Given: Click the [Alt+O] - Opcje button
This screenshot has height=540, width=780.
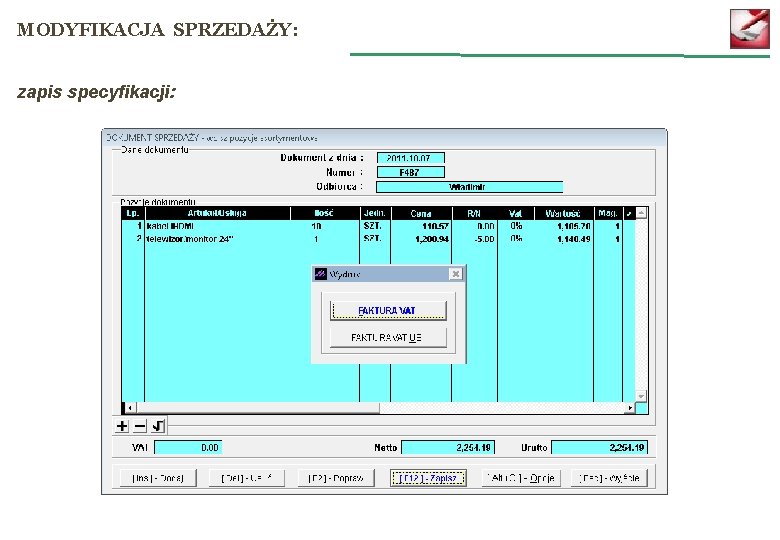Looking at the screenshot, I should tap(521, 478).
